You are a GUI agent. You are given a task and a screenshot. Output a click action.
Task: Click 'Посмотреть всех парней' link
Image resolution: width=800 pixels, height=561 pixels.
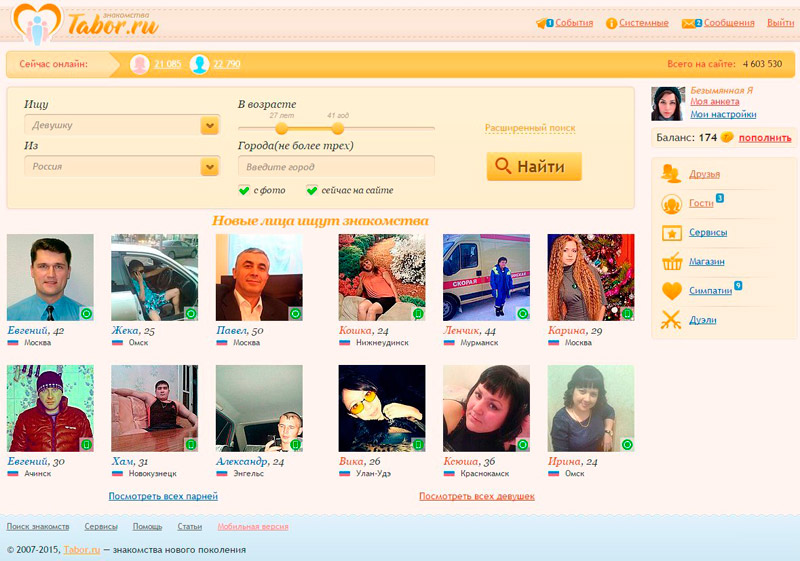pos(163,496)
